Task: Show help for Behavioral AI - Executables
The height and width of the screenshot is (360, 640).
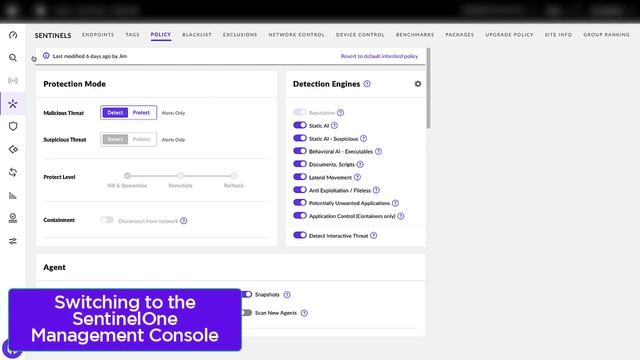Action: pos(378,151)
